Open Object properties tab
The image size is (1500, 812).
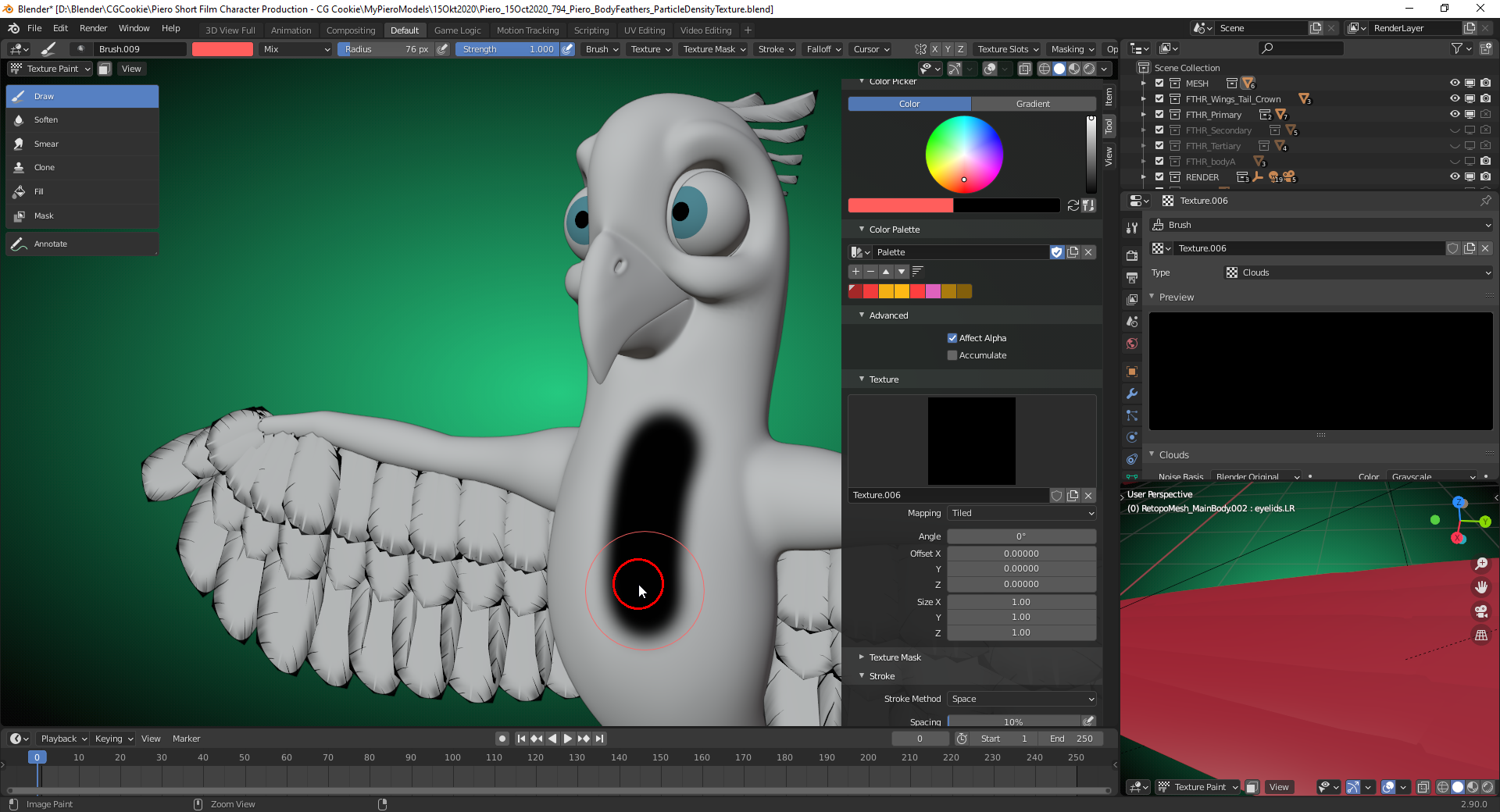[1132, 372]
